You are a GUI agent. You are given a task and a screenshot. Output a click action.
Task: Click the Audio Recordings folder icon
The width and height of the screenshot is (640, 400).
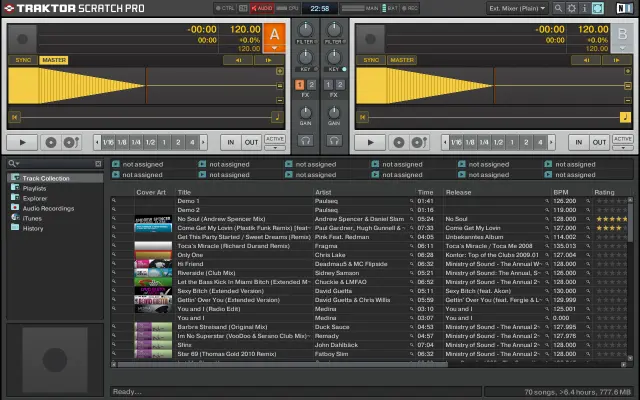point(15,208)
